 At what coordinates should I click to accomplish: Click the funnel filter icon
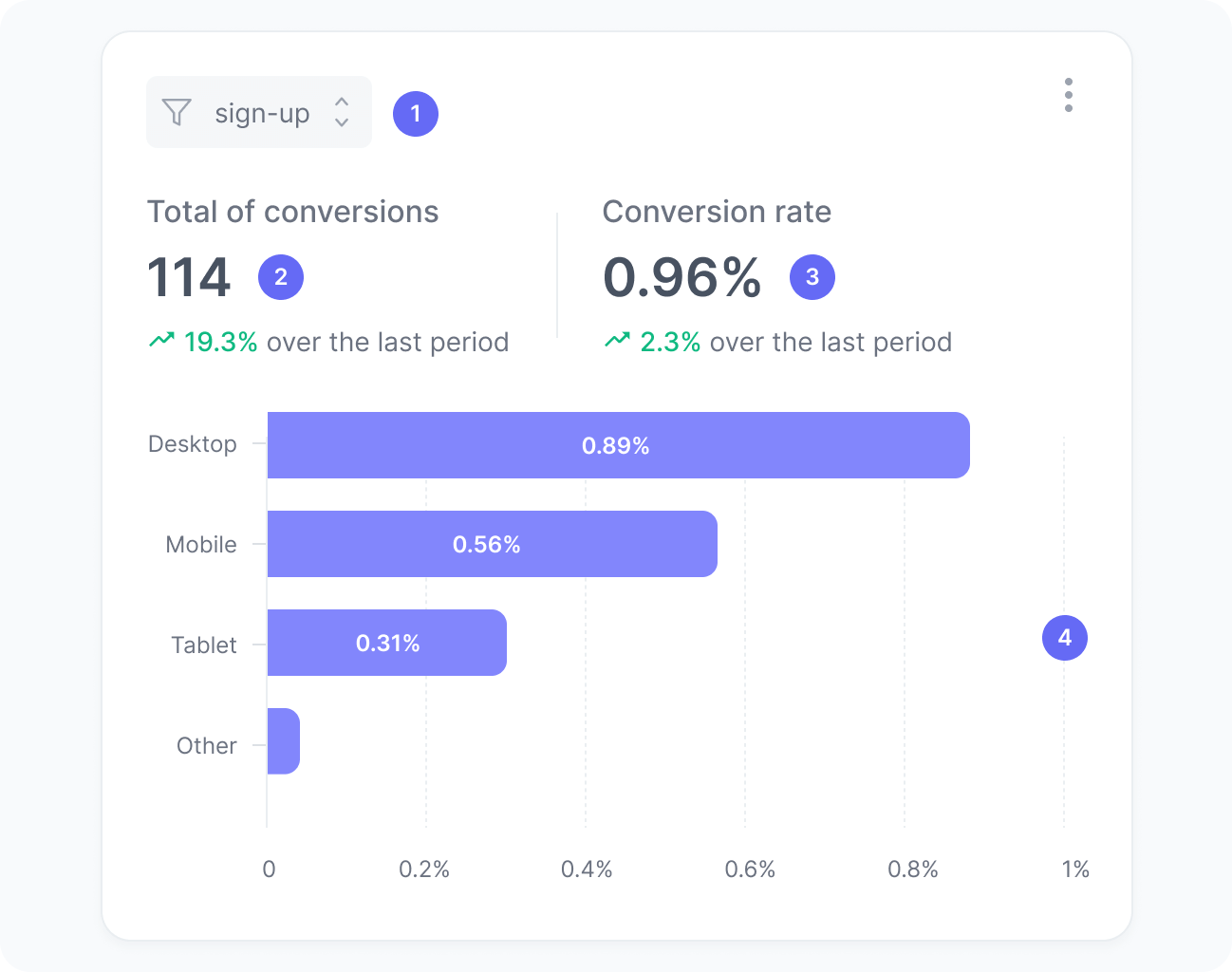coord(176,112)
